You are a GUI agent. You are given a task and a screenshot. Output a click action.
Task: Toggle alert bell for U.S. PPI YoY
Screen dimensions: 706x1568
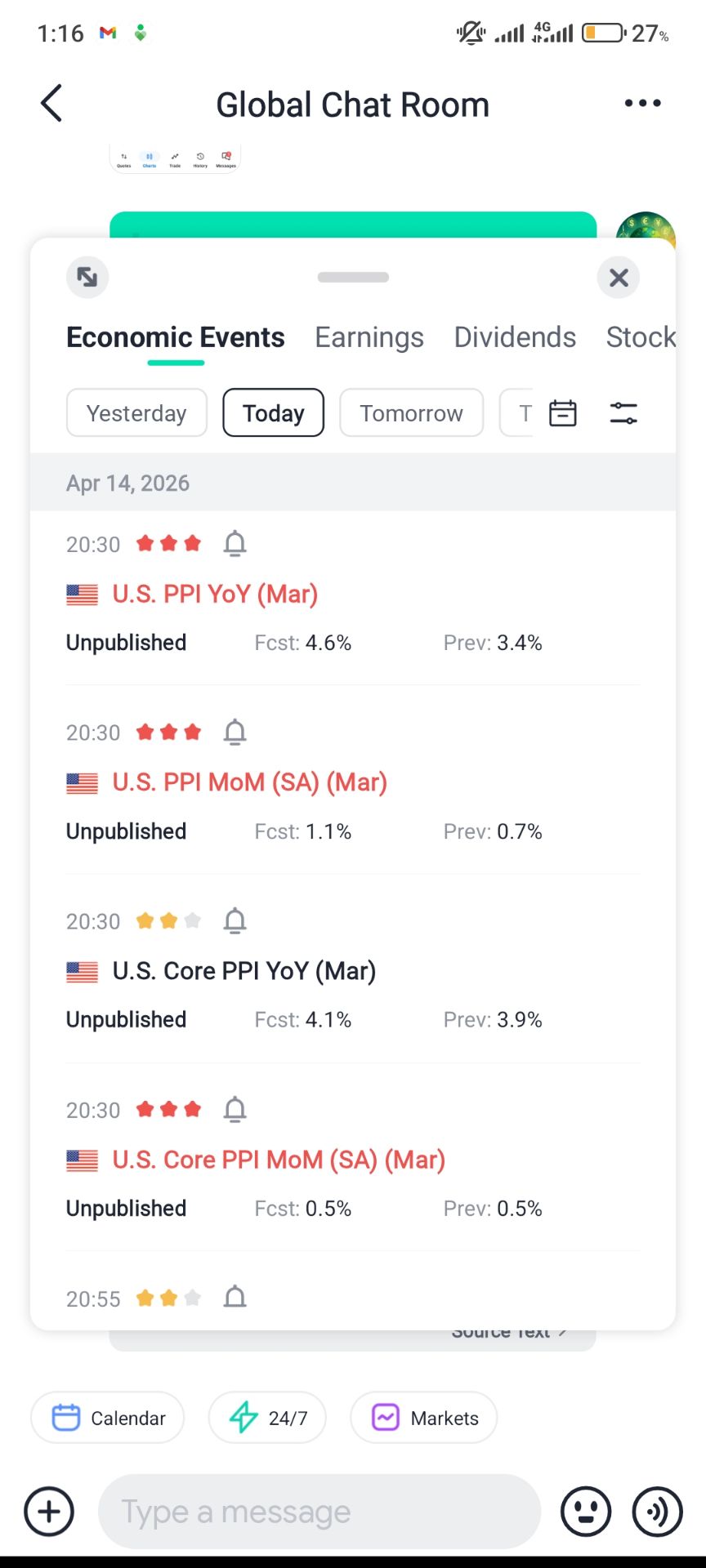coord(235,543)
